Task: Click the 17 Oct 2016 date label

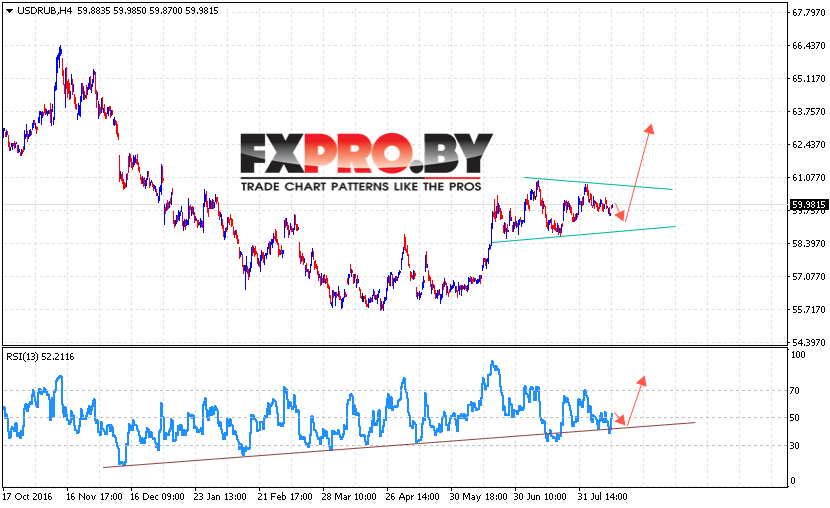Action: pos(28,497)
